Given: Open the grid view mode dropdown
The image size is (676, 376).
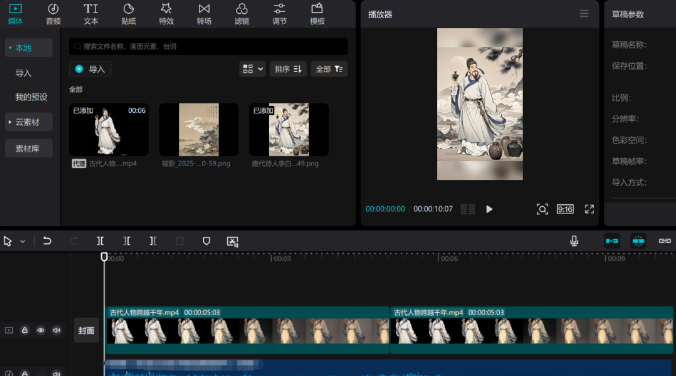Looking at the screenshot, I should [x=252, y=69].
